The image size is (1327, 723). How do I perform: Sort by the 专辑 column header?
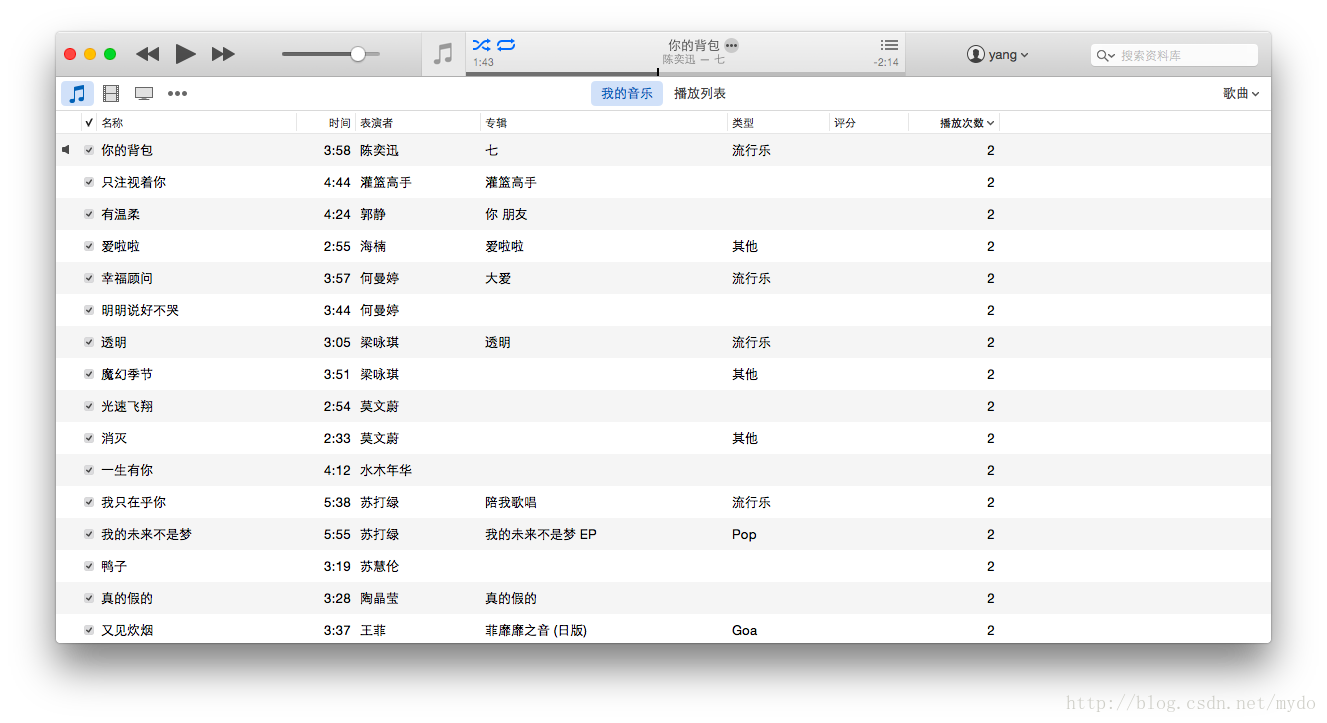coord(496,123)
